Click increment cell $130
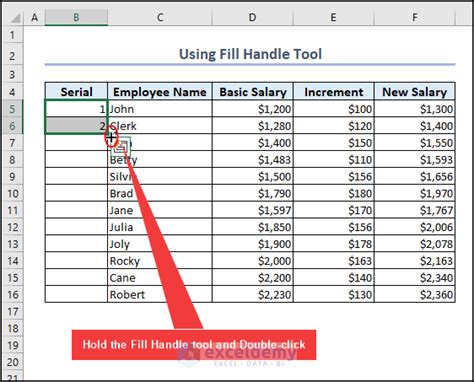The image size is (474, 382). [334, 295]
